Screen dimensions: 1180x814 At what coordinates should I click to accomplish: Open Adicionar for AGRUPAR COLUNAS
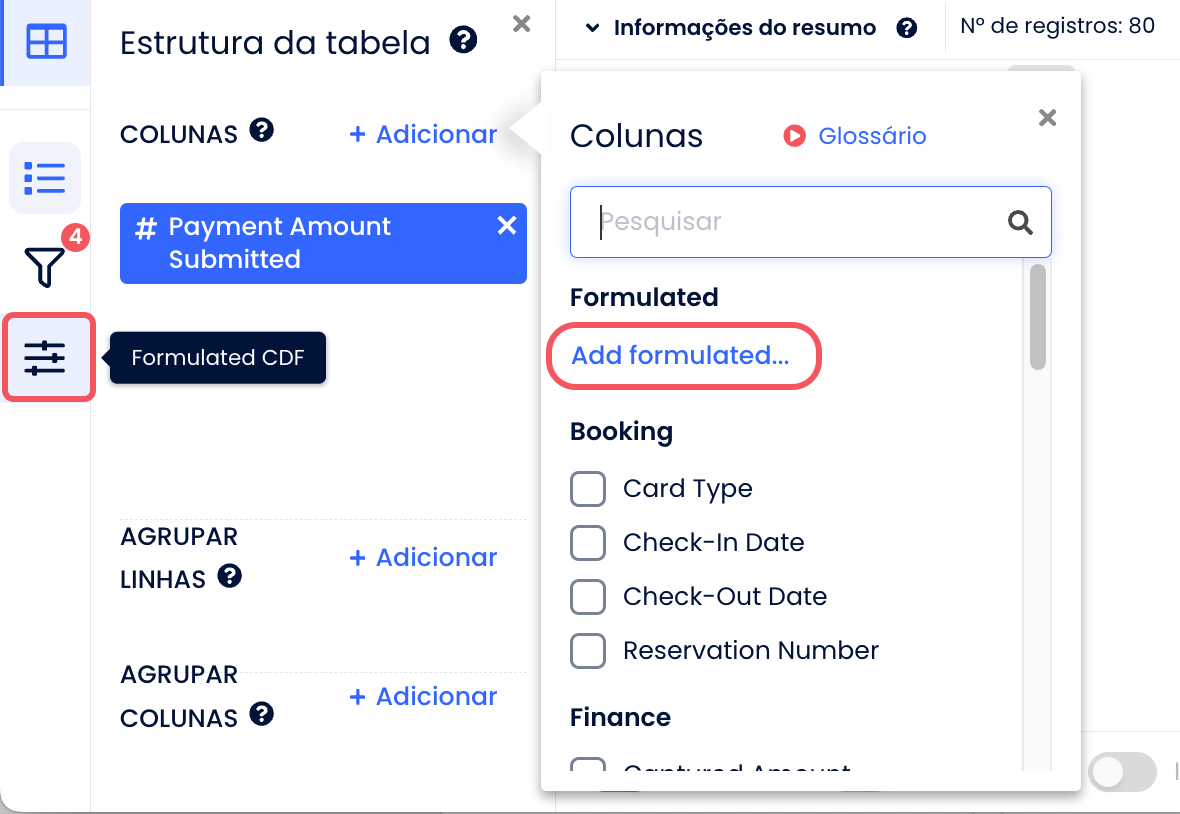423,696
